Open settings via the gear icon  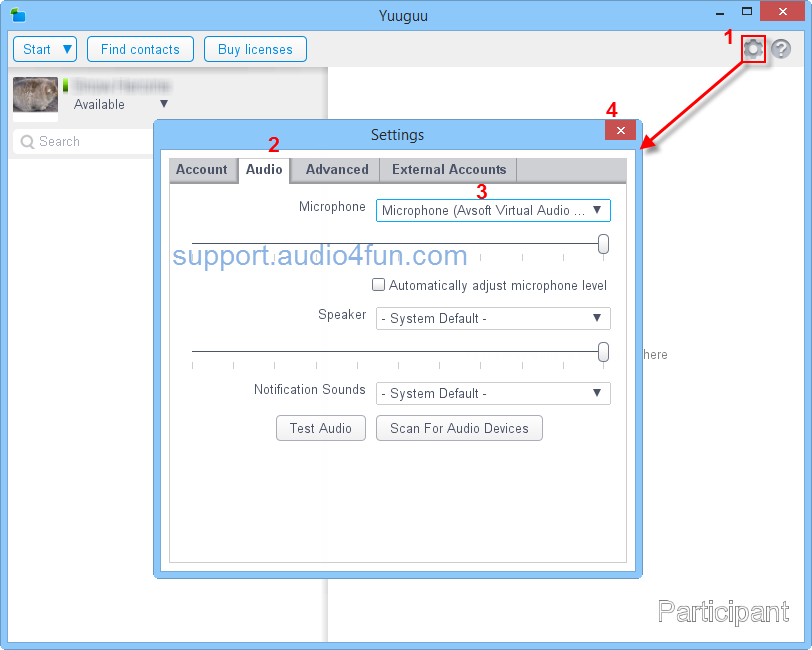pos(753,49)
